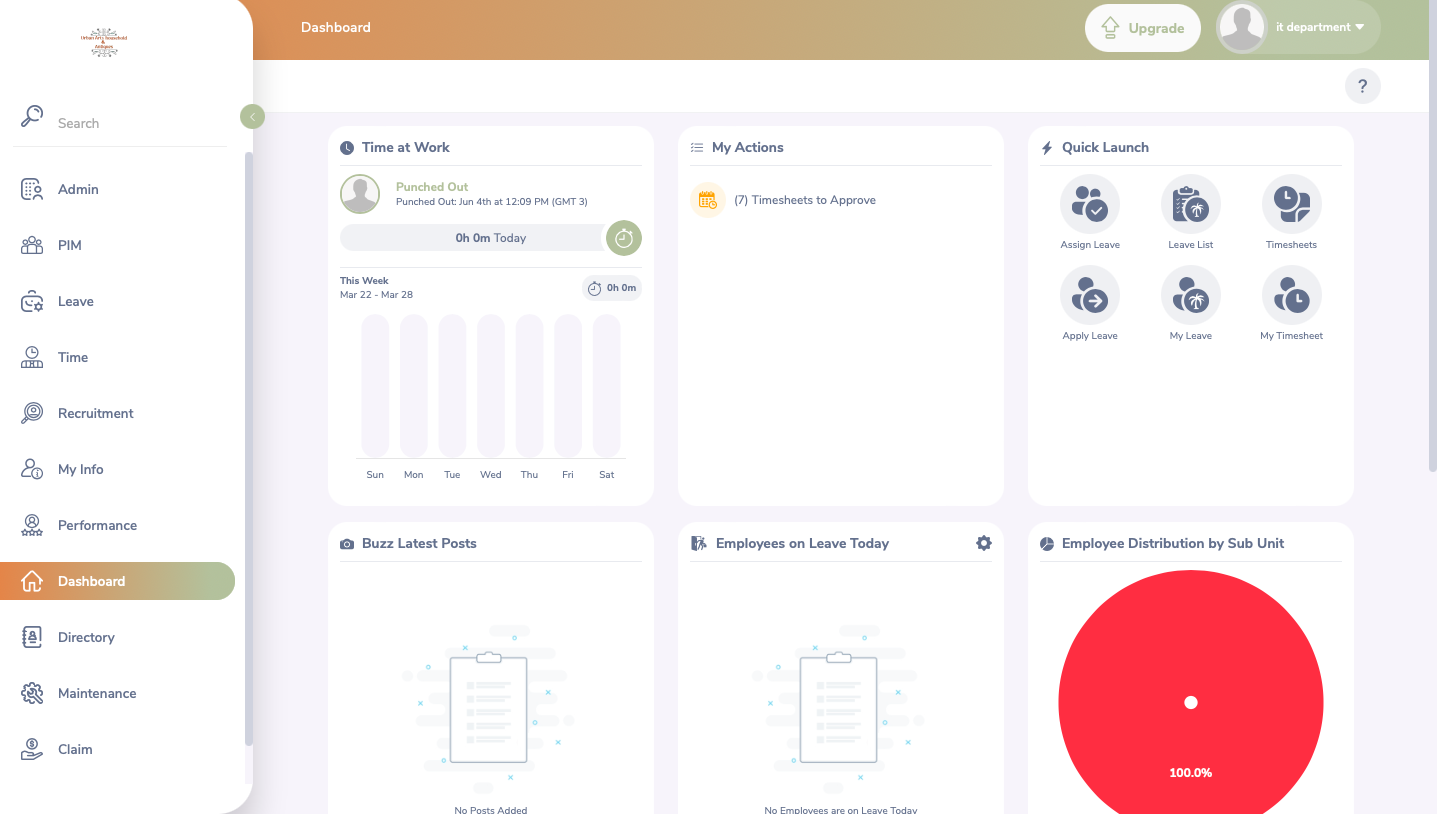Viewport: 1437px width, 814px height.
Task: Open My Leave via its icon
Action: pyautogui.click(x=1190, y=295)
